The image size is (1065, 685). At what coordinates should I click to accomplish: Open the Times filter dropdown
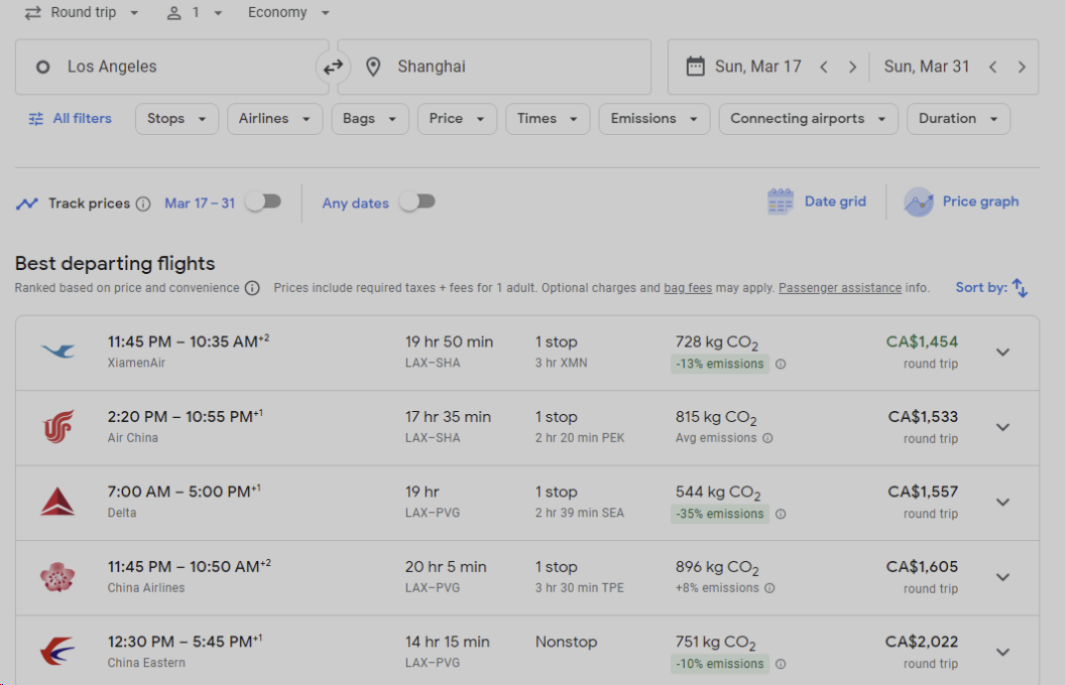pos(547,119)
